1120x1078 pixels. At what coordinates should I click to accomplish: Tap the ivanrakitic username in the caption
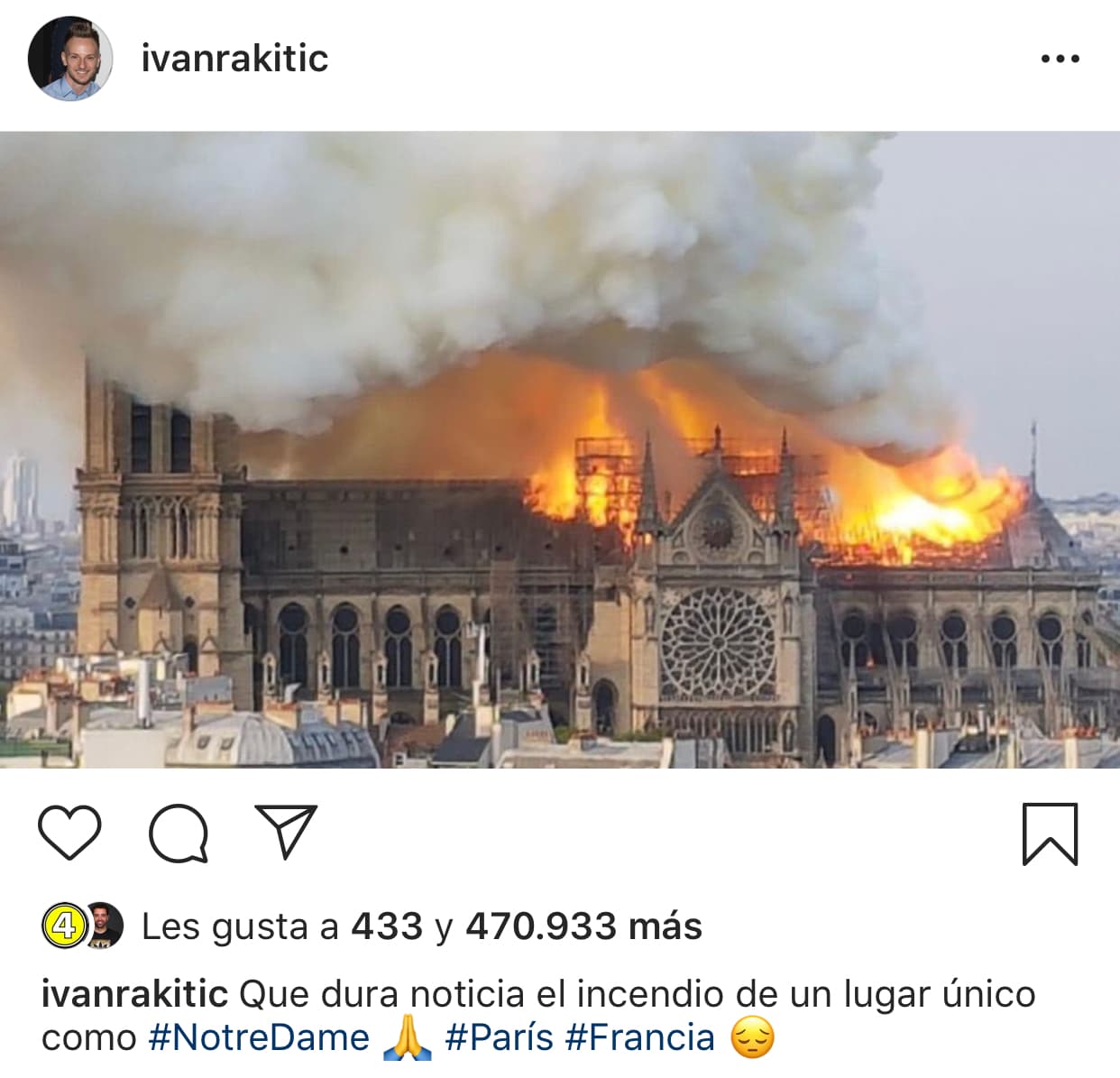tap(134, 994)
